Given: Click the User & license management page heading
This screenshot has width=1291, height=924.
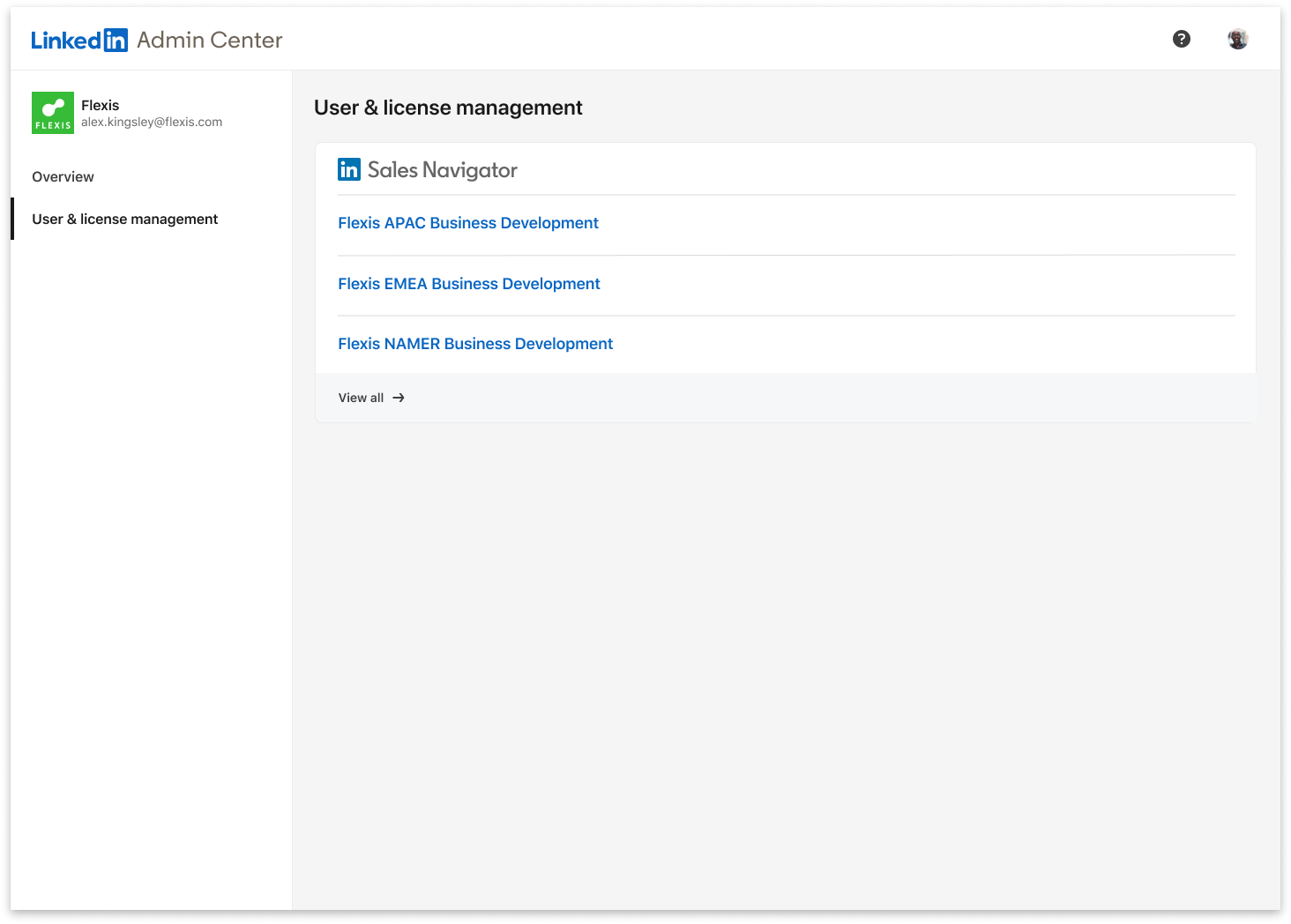Looking at the screenshot, I should [448, 108].
